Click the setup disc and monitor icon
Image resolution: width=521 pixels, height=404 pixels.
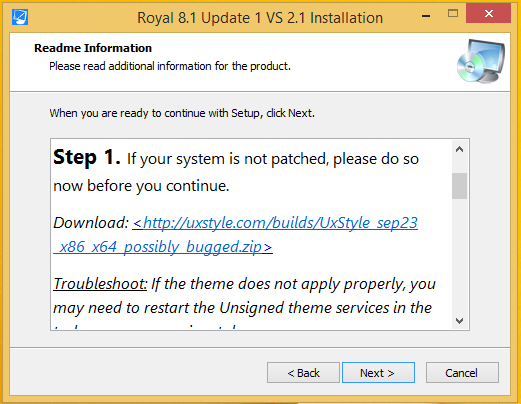481,61
